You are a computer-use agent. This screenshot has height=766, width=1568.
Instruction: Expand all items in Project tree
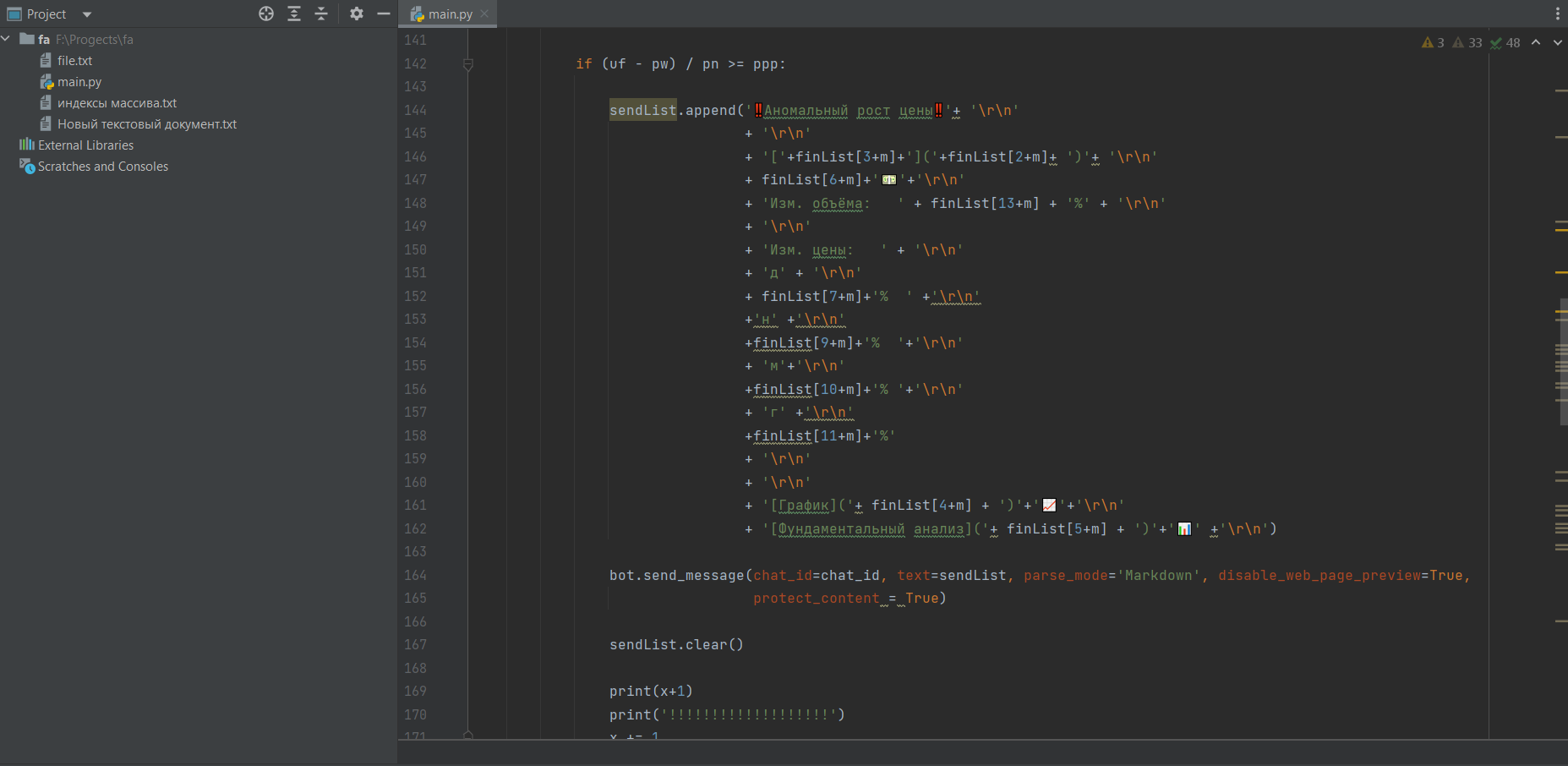click(294, 14)
